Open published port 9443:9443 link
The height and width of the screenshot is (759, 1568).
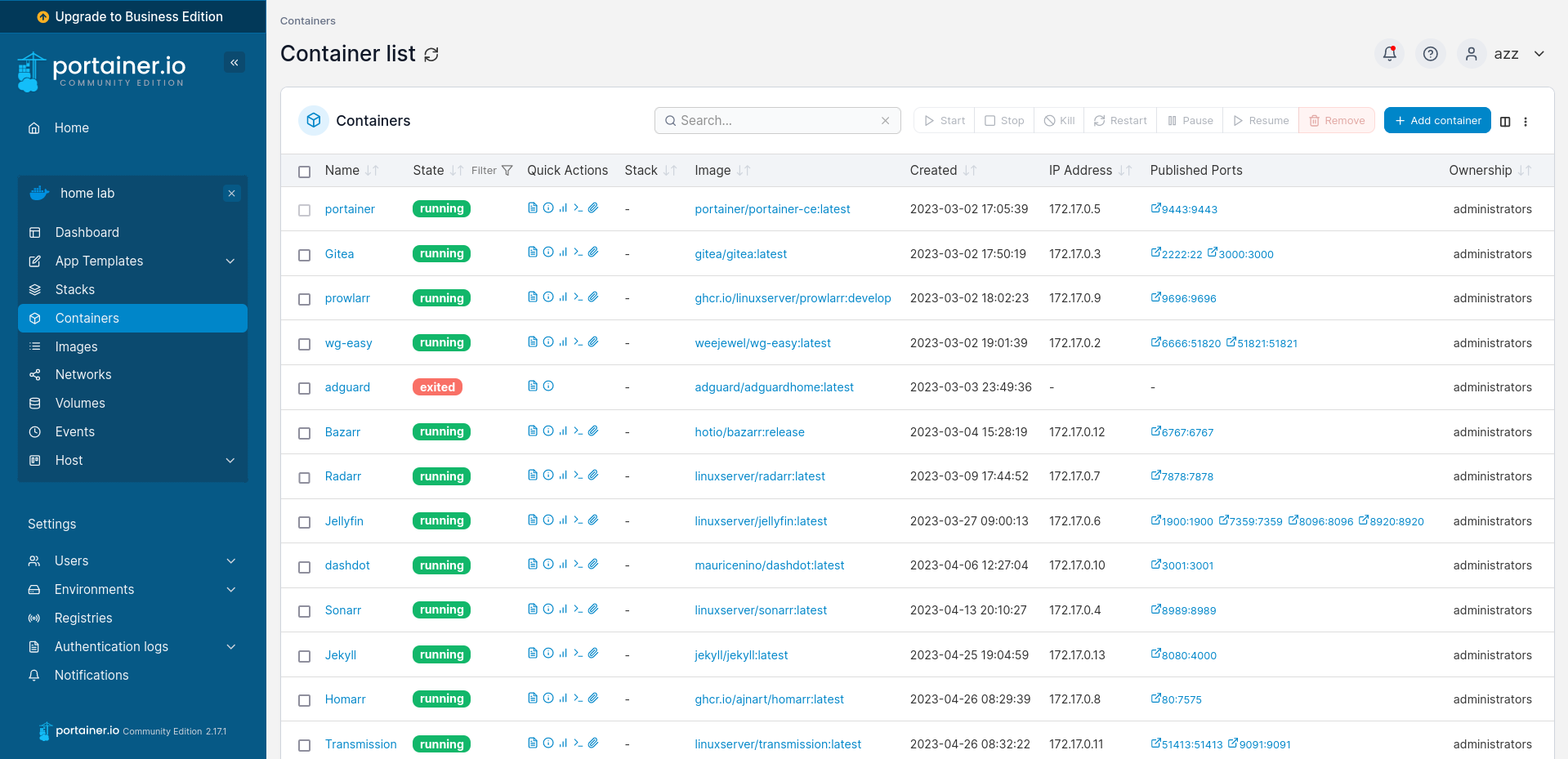pos(1184,209)
